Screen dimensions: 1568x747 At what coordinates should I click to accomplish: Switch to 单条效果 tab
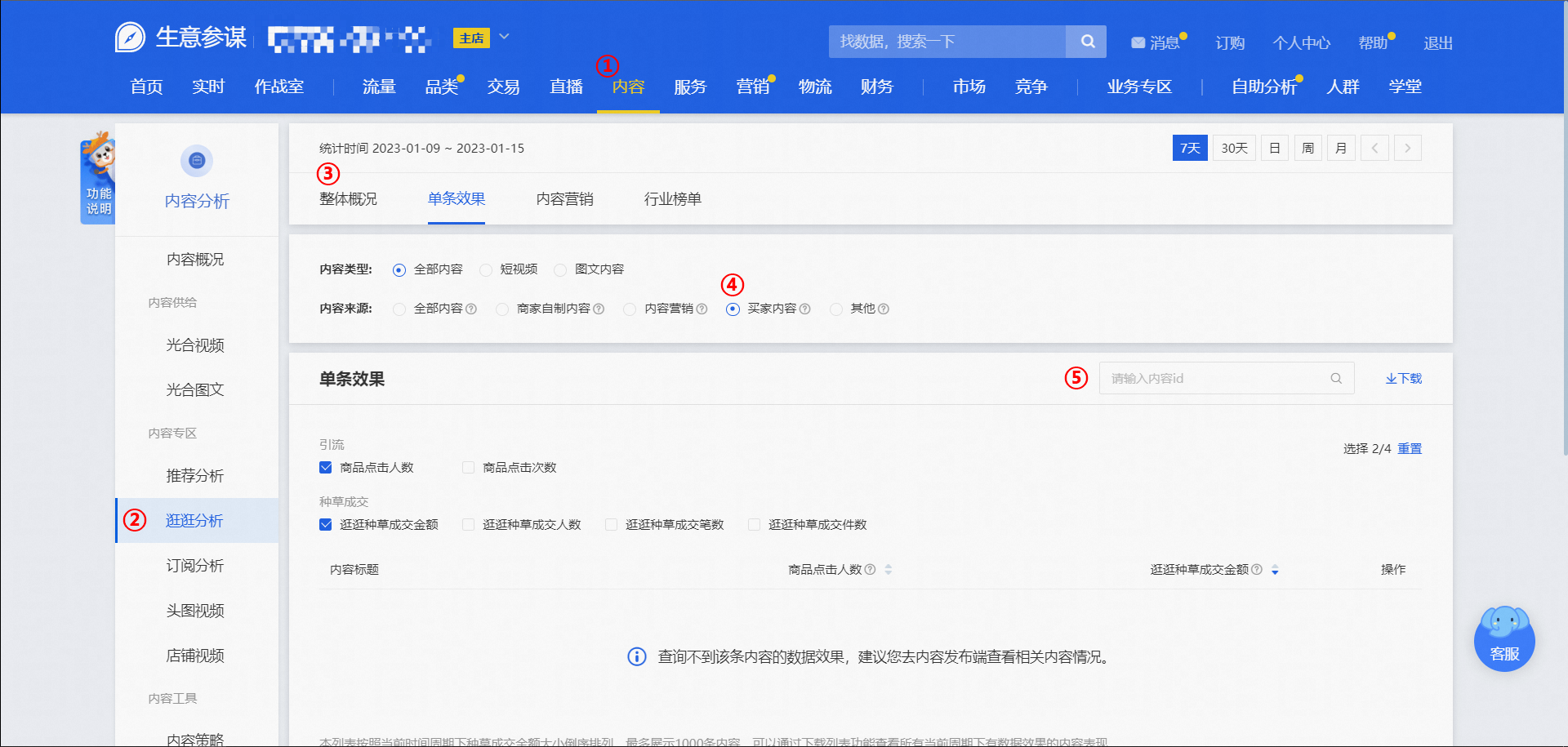[456, 198]
